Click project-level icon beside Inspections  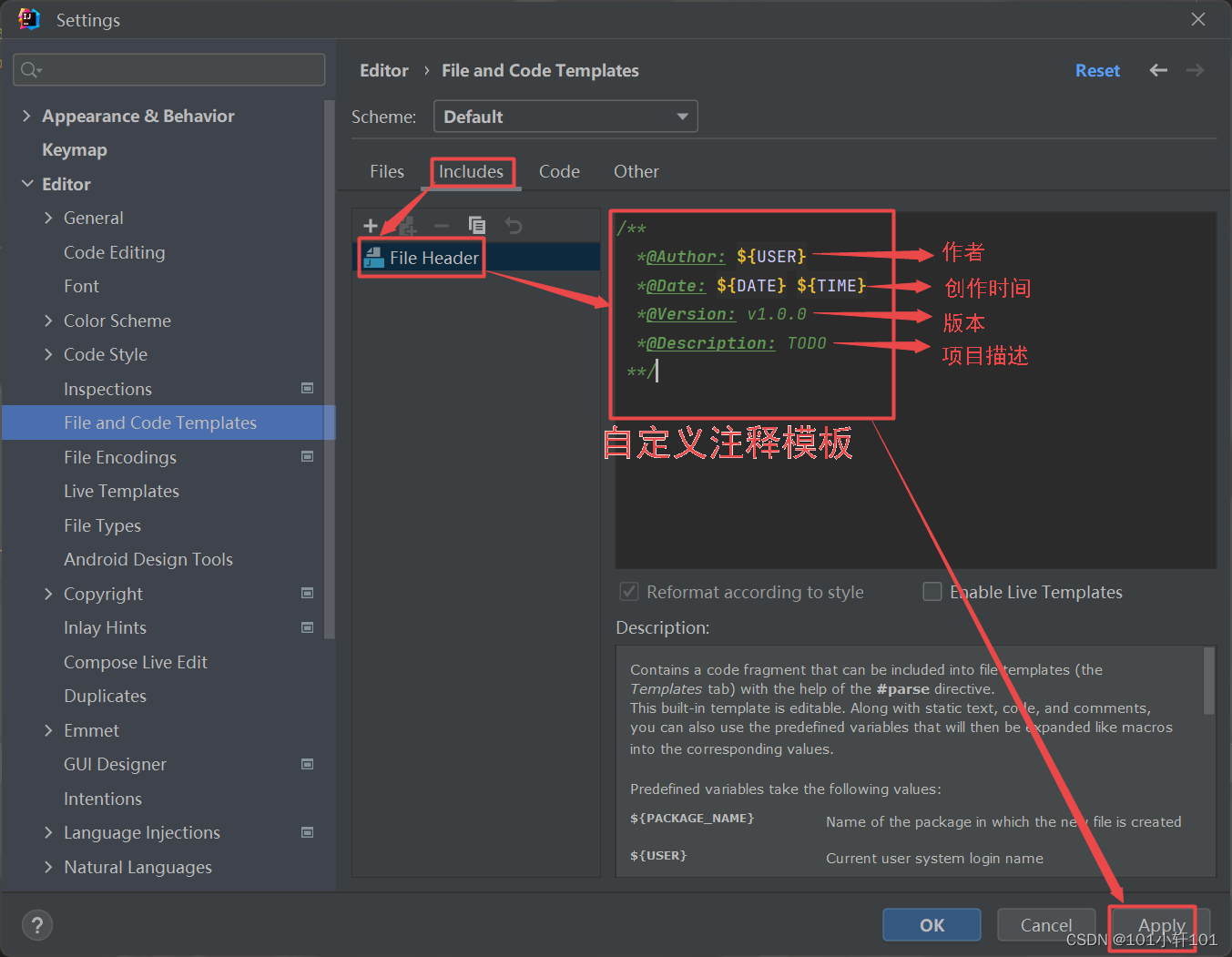tap(308, 388)
